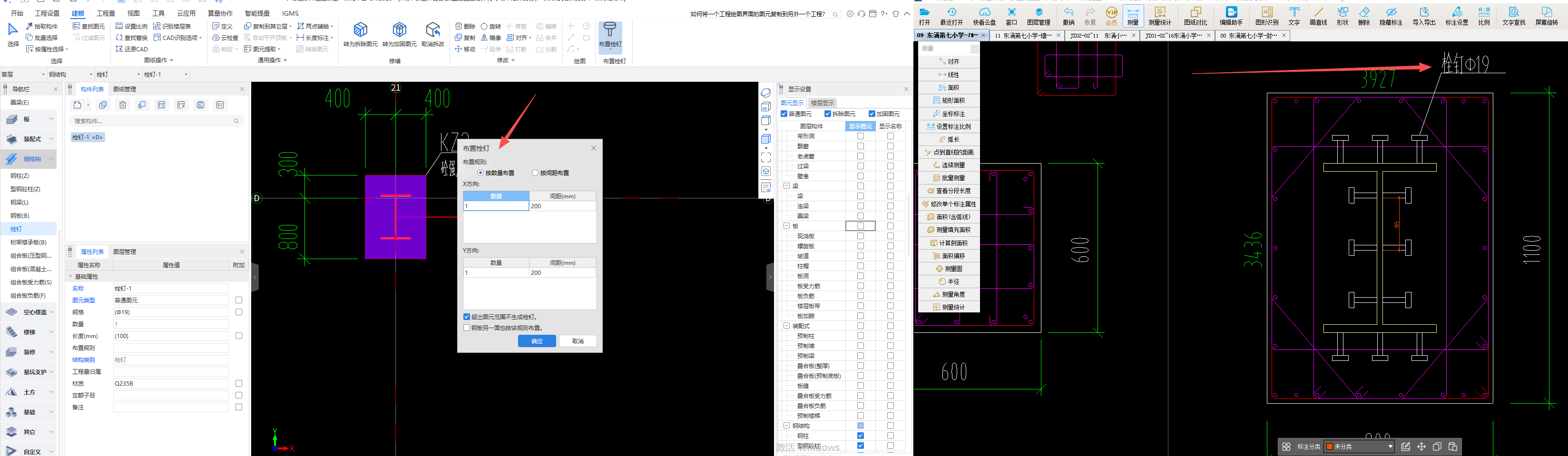Switch to drawing tab starting with 11 东涌第七小学
This screenshot has height=456, width=1568.
pos(1026,36)
